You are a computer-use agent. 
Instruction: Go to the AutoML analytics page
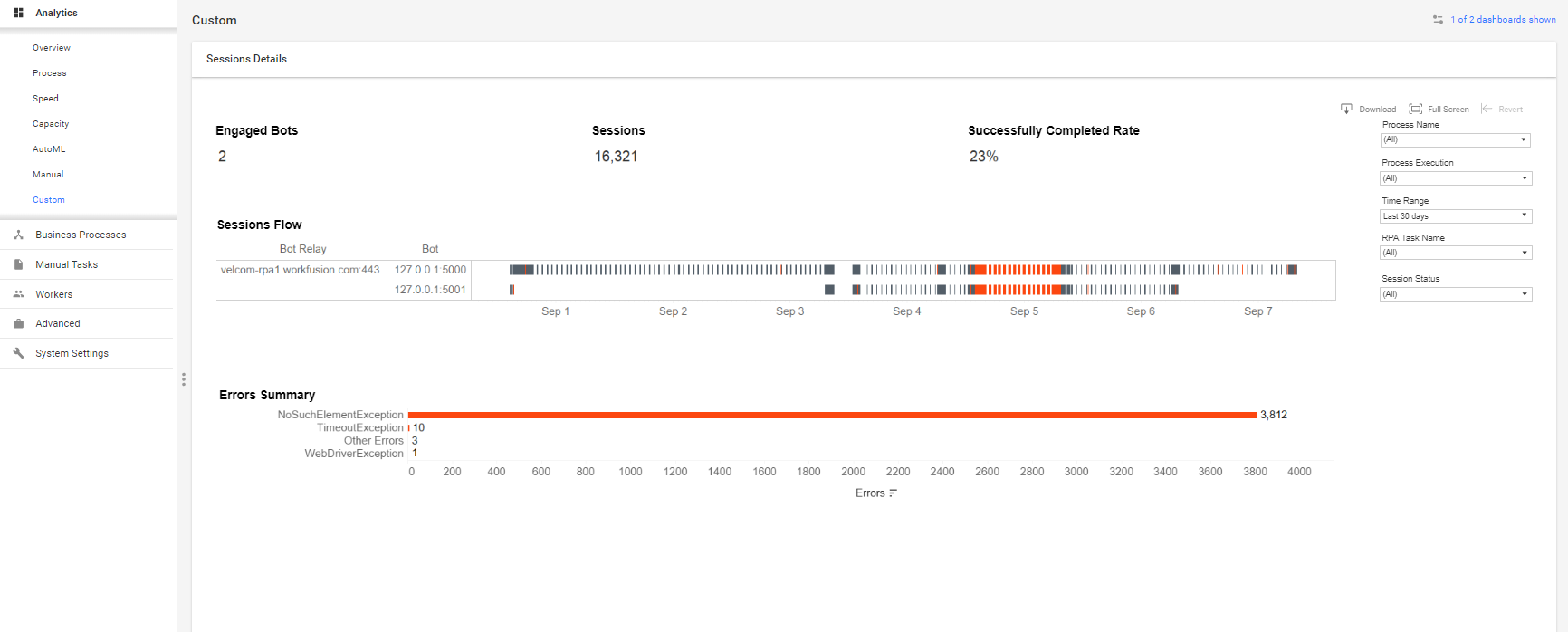pos(49,149)
